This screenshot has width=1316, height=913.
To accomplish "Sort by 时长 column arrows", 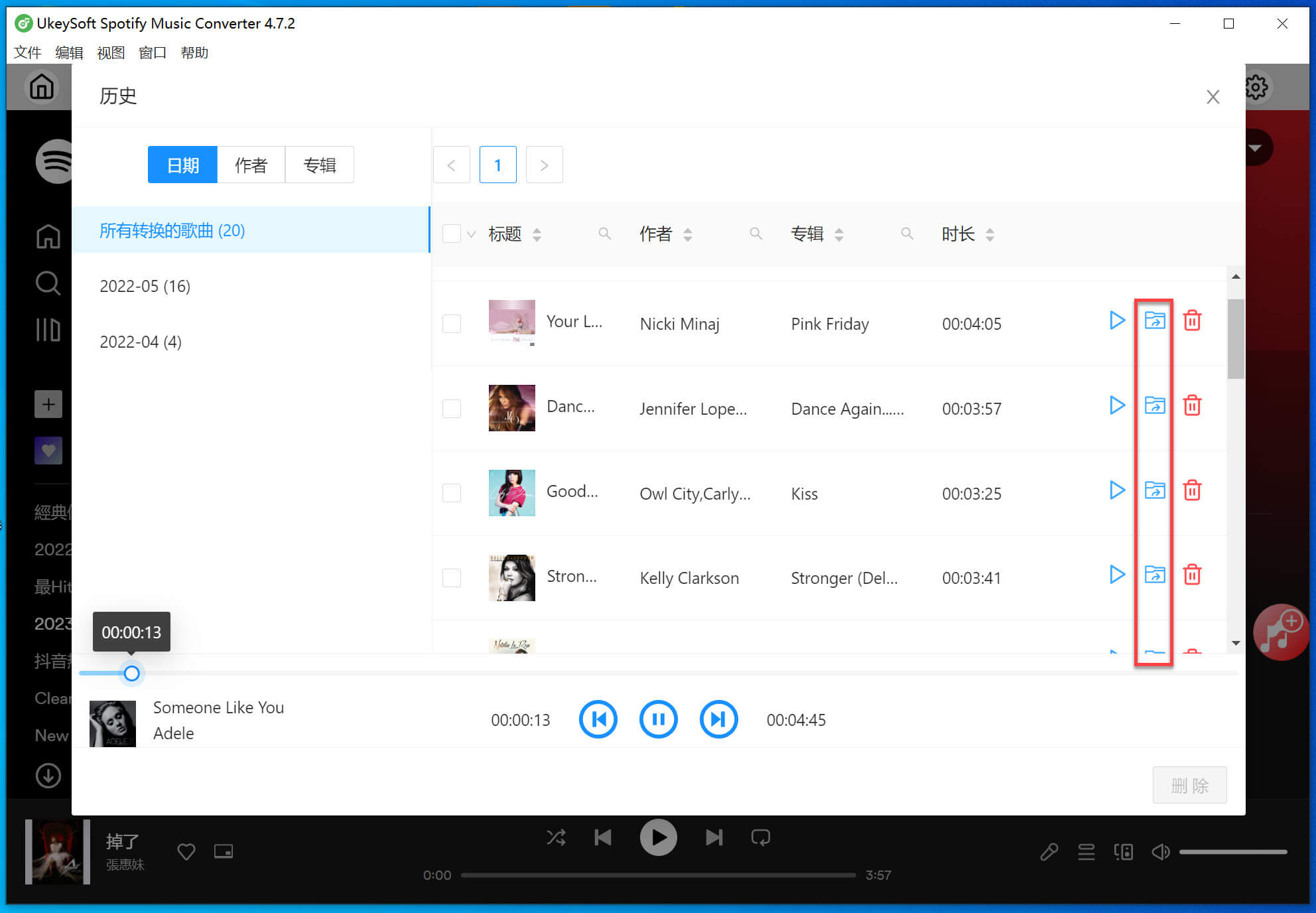I will (990, 234).
